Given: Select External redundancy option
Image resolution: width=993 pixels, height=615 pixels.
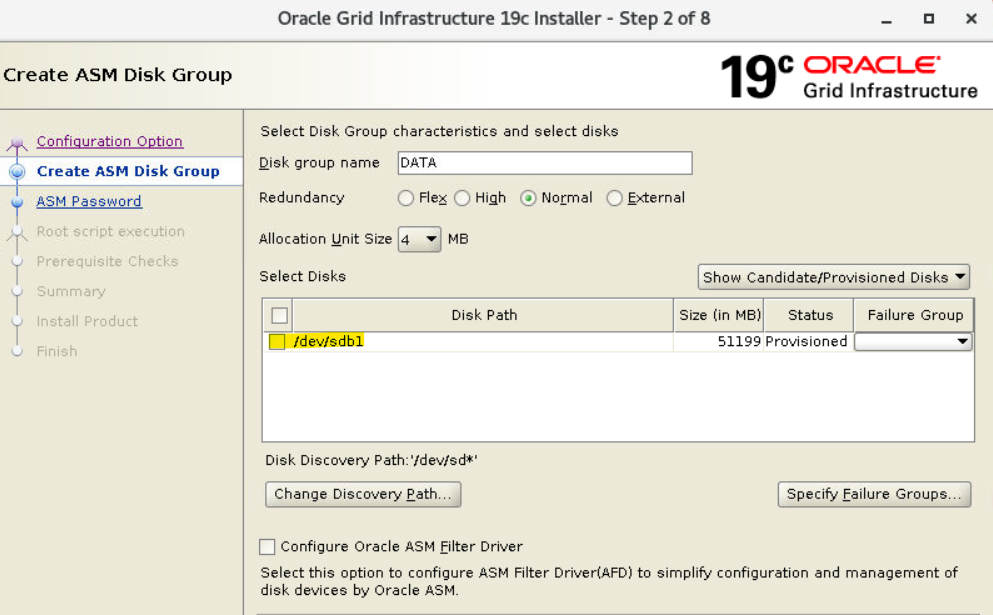Looking at the screenshot, I should click(615, 198).
